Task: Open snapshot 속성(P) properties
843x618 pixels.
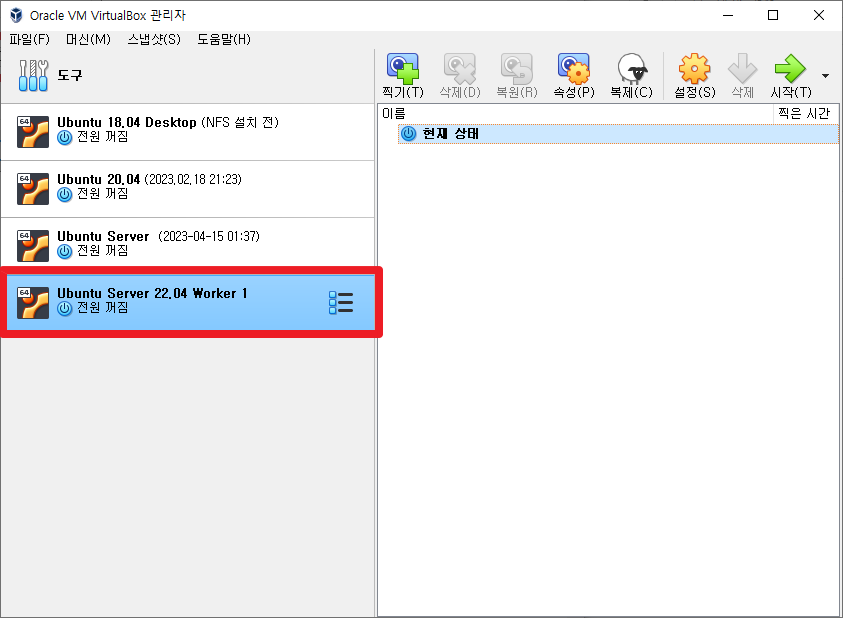Action: (x=574, y=68)
